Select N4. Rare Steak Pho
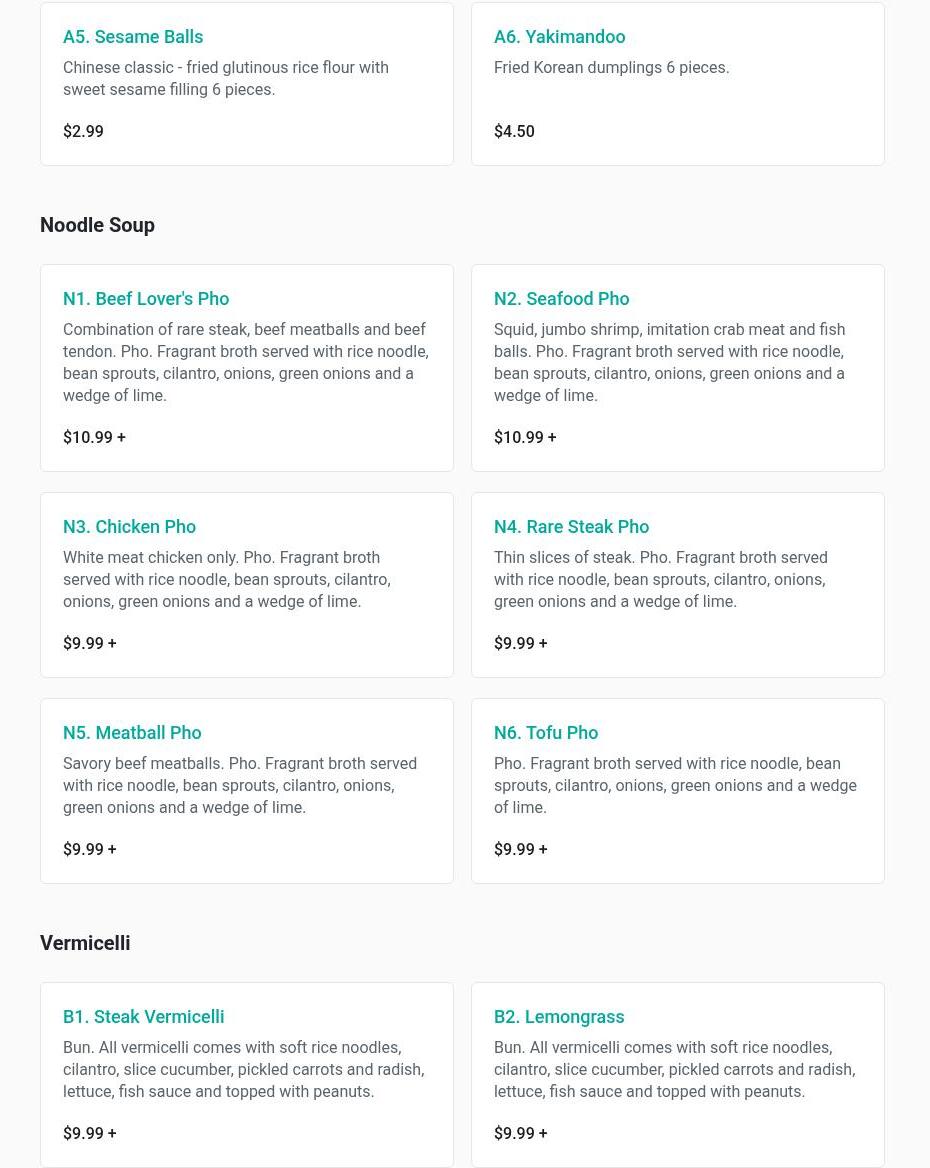Viewport: 930px width, 1168px height. click(571, 527)
